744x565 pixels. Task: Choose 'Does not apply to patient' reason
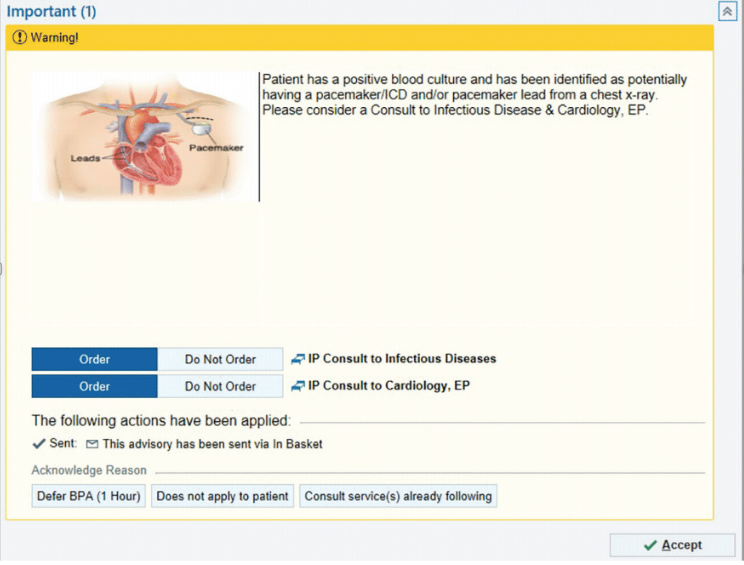point(222,496)
